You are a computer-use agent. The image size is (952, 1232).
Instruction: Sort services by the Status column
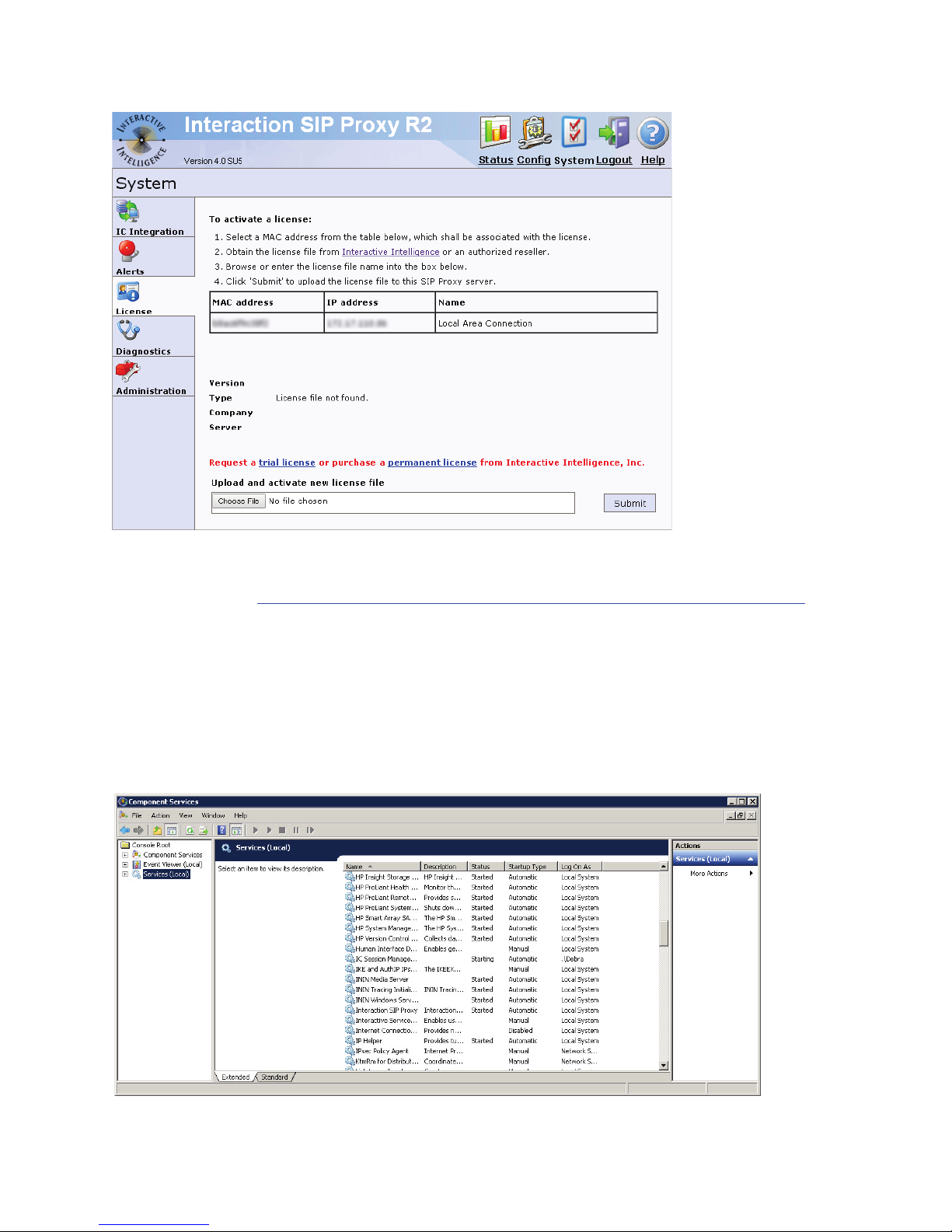coord(486,867)
